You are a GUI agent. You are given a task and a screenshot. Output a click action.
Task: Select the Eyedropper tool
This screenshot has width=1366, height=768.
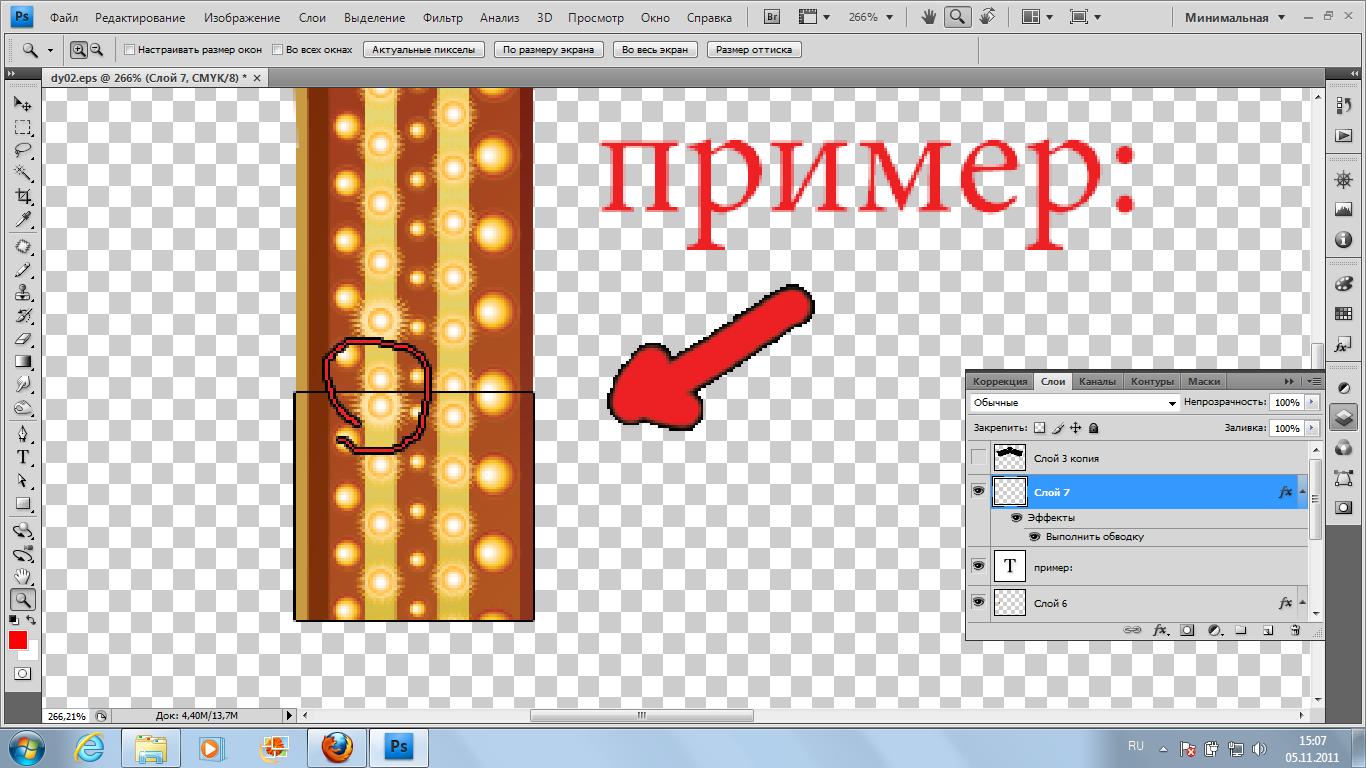coord(23,220)
